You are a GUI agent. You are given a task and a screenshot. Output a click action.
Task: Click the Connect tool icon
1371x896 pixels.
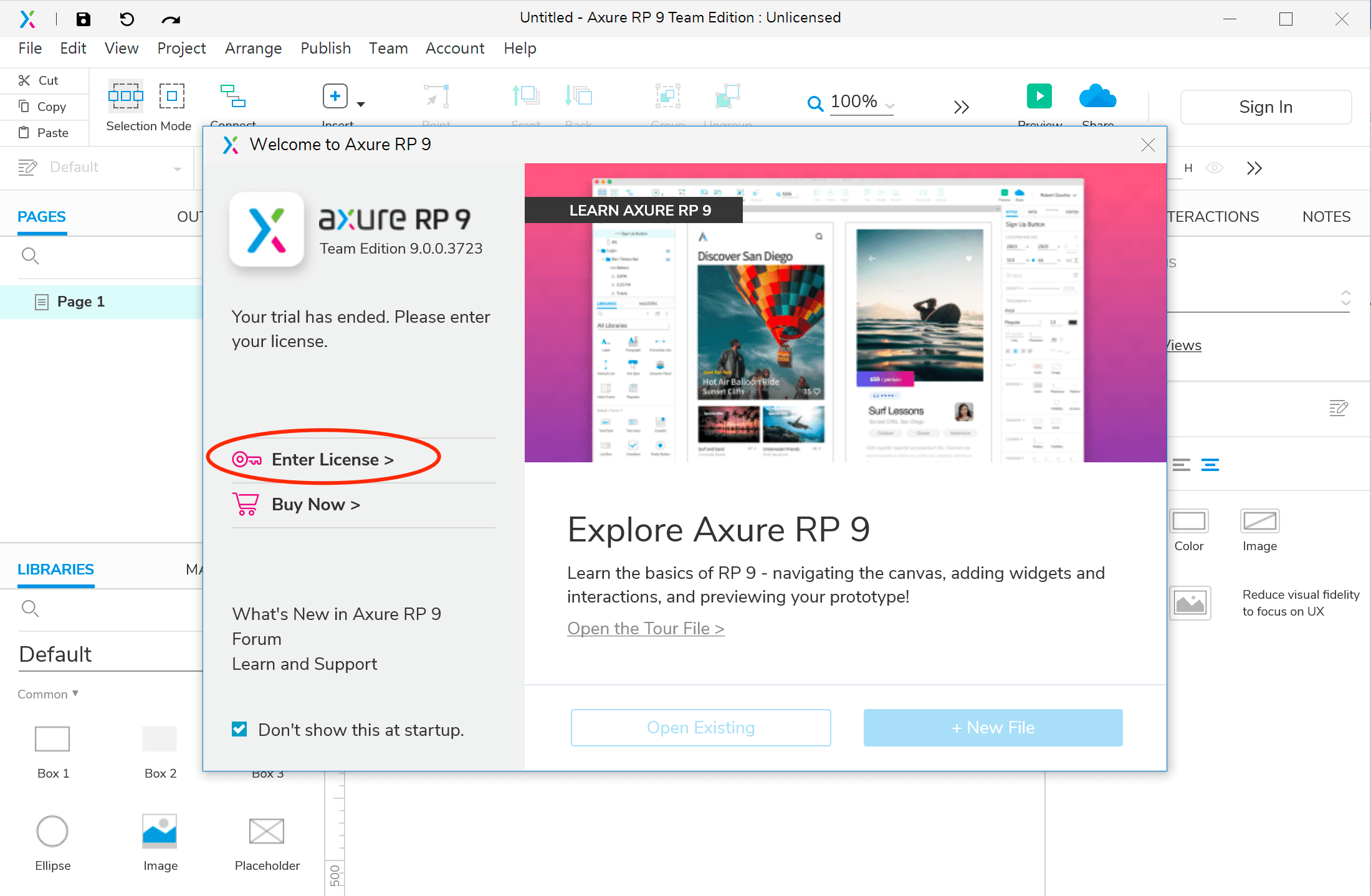click(233, 97)
